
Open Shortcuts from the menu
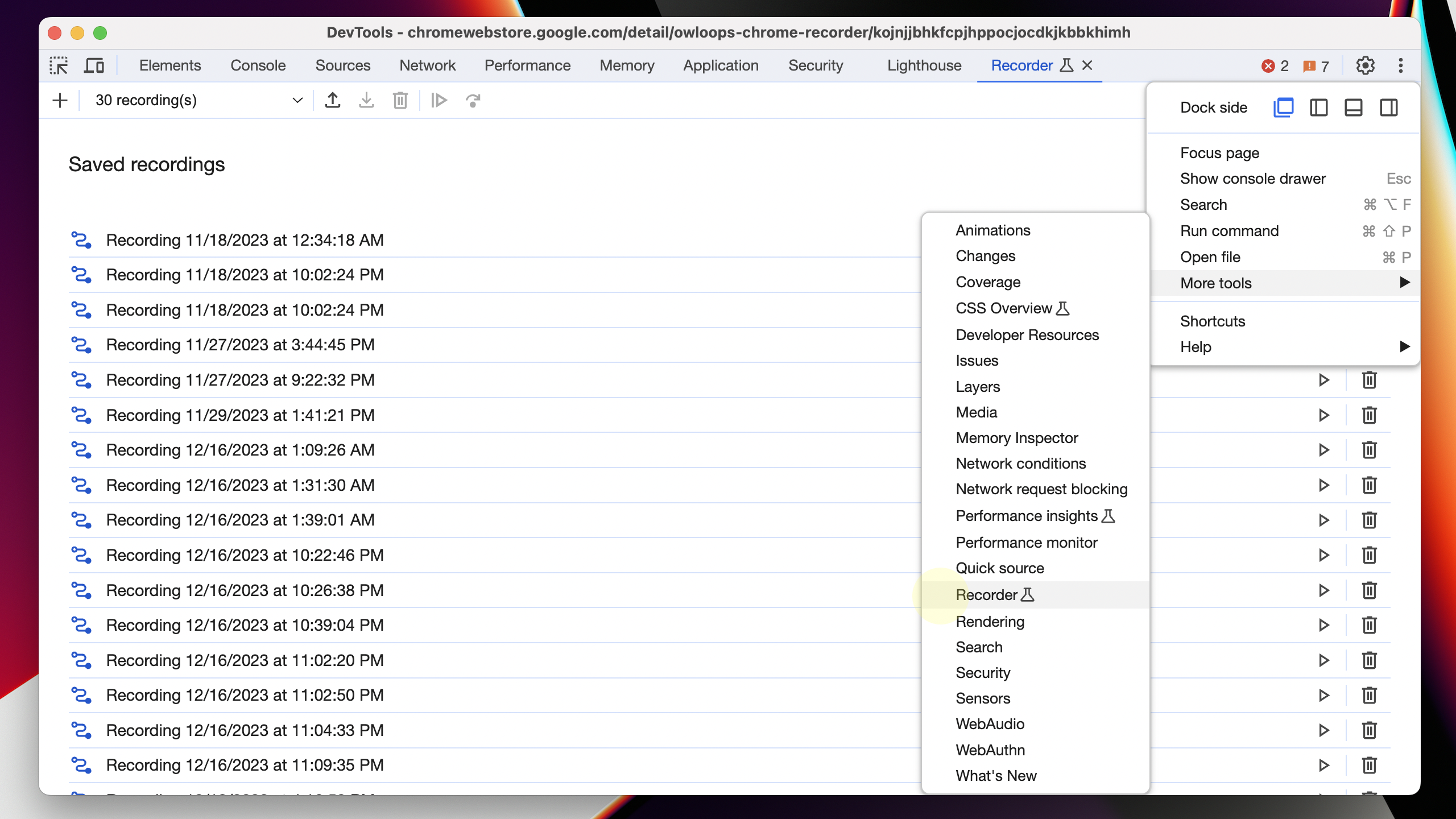tap(1284, 321)
